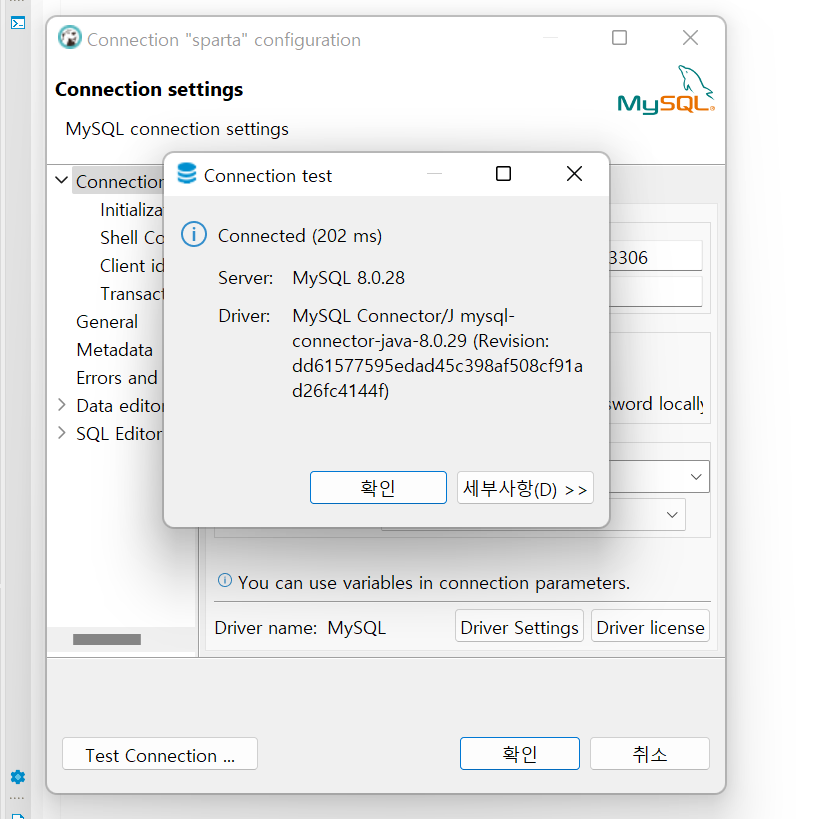
Task: Click the Driver name: MySQL label
Action: click(300, 628)
